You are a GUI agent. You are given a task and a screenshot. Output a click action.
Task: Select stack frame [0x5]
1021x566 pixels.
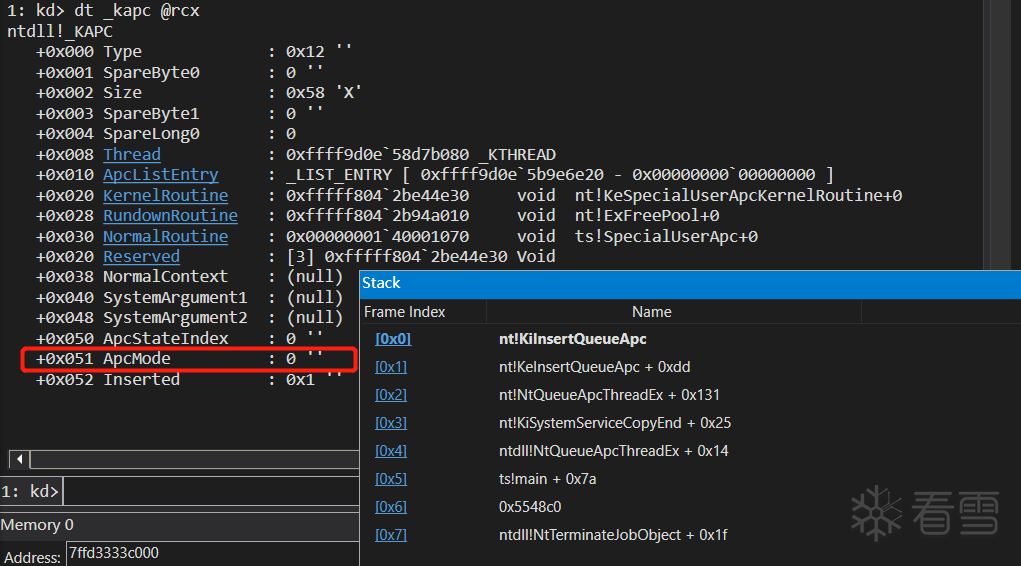click(391, 479)
